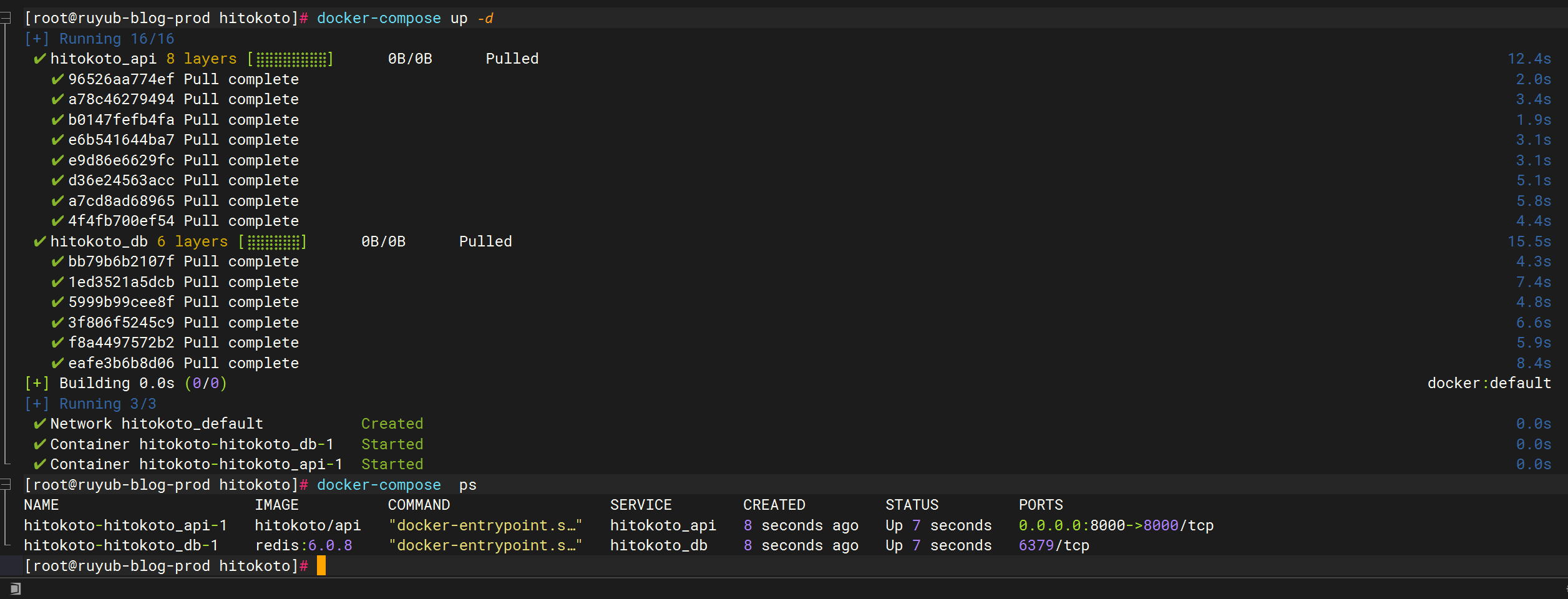Click the docker:default label

1489,383
